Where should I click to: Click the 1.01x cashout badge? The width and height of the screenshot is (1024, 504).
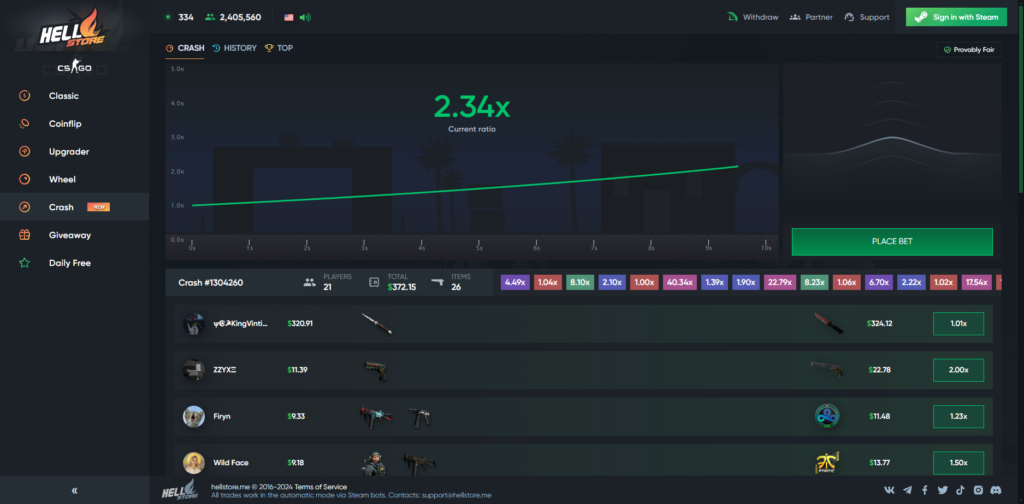(x=958, y=323)
